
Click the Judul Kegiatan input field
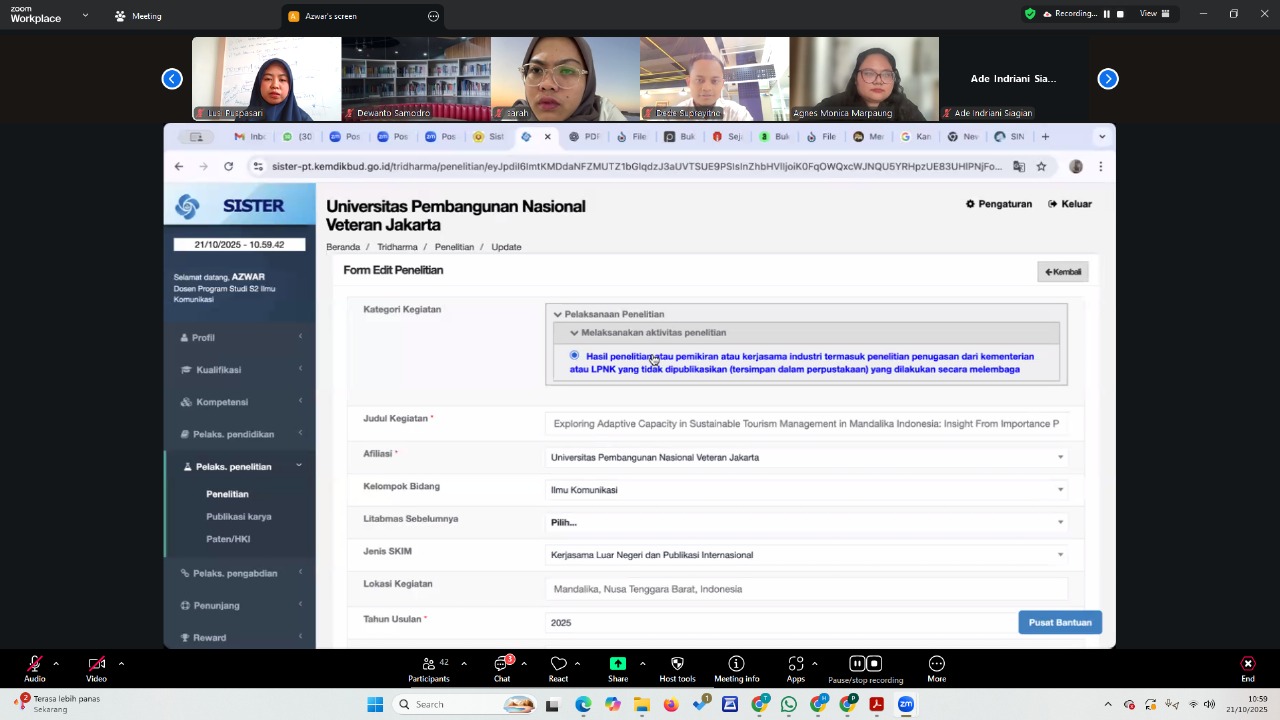805,424
